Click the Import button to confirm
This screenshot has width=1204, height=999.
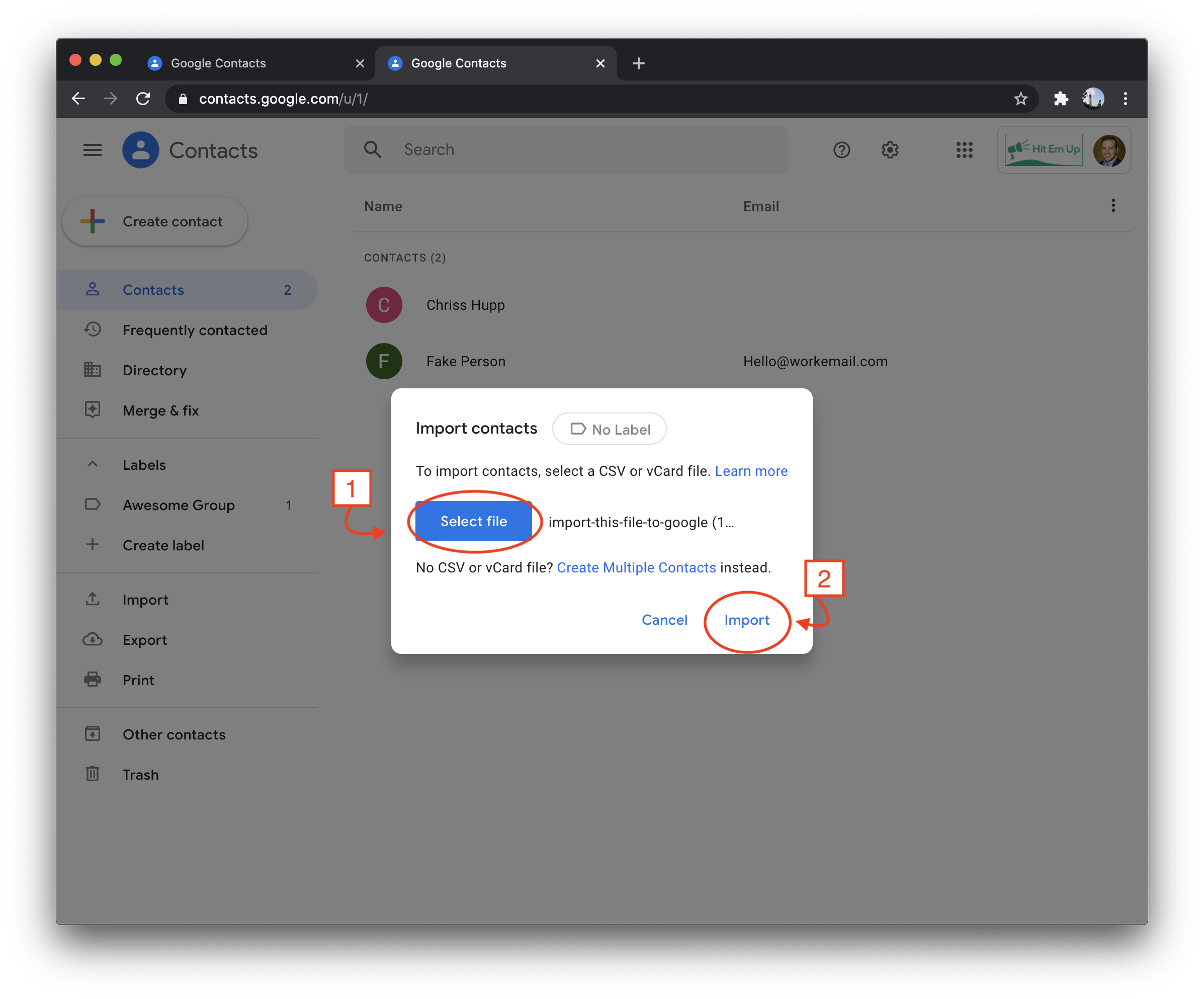click(747, 619)
